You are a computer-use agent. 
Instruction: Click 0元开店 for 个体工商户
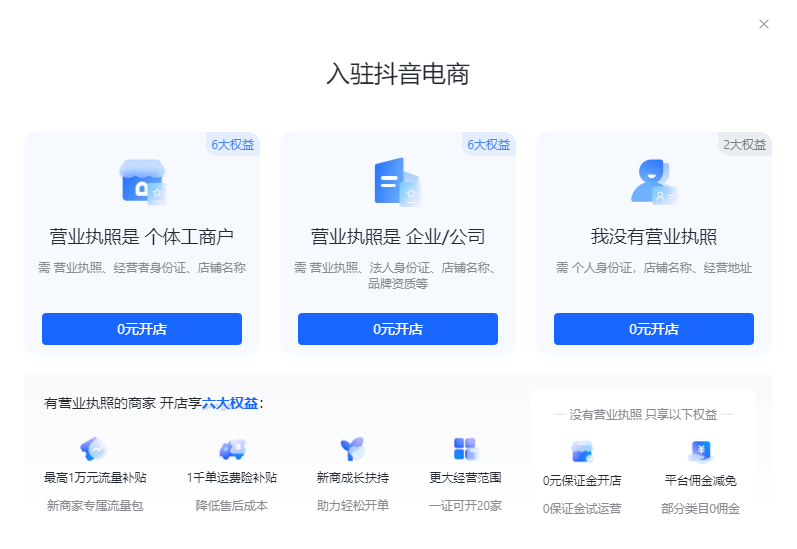(142, 329)
